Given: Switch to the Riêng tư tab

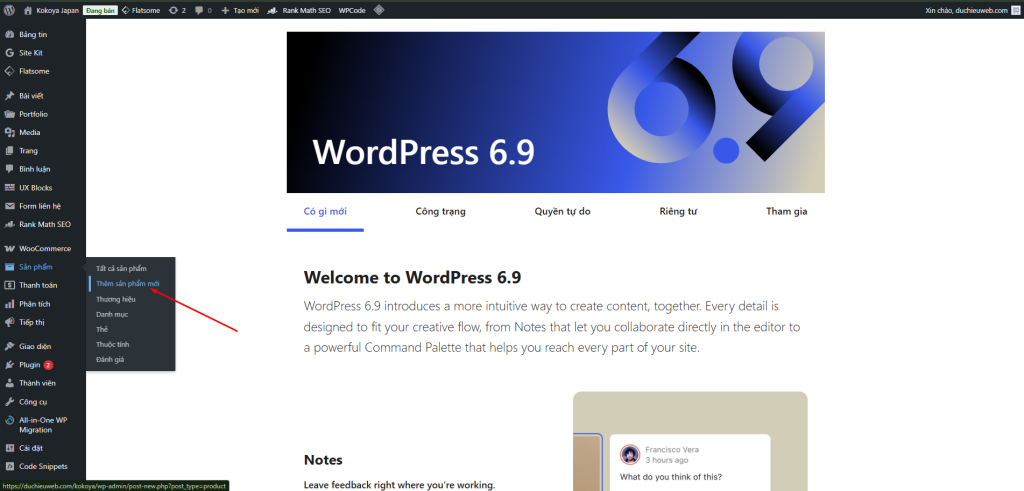Looking at the screenshot, I should [678, 212].
